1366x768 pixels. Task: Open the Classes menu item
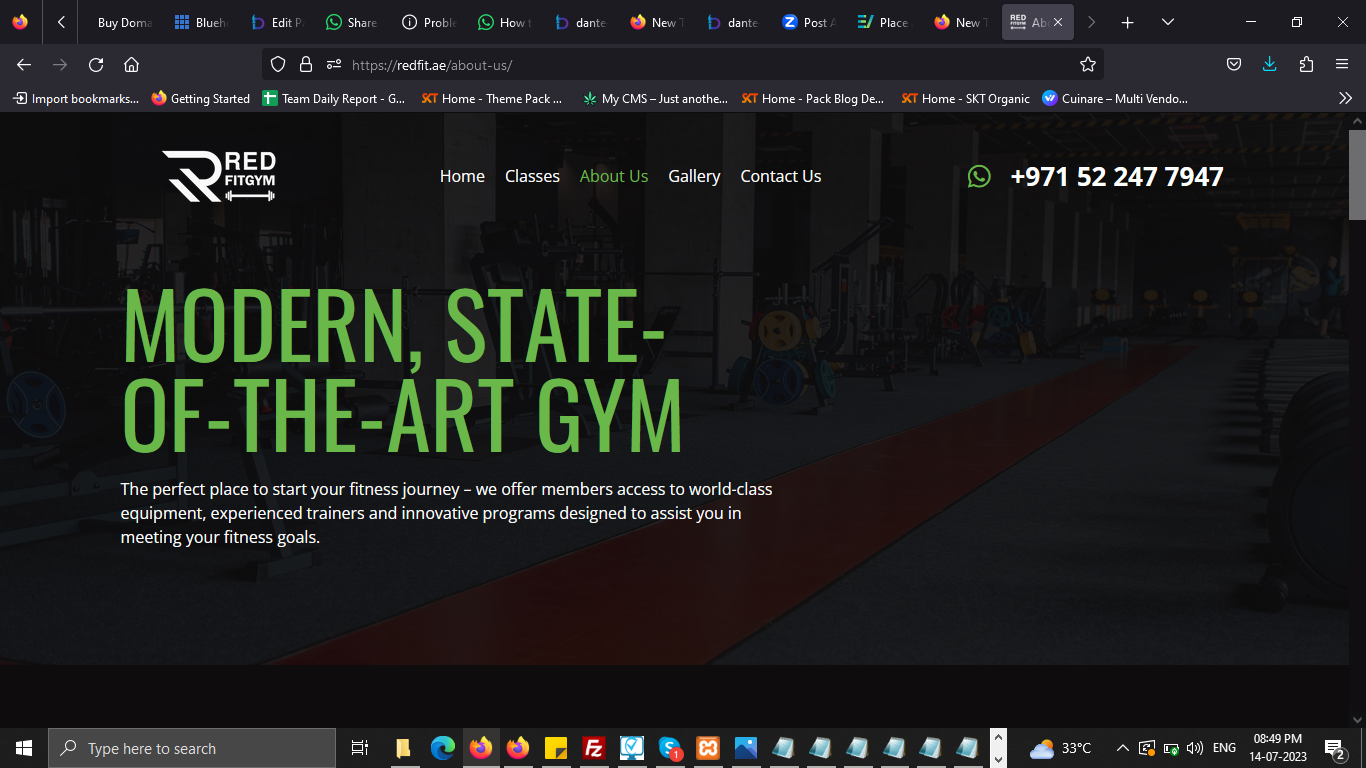click(532, 176)
